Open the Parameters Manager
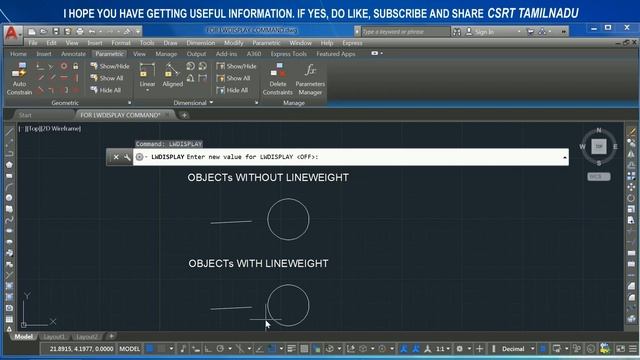Viewport: 640px width, 360px height. pyautogui.click(x=310, y=79)
